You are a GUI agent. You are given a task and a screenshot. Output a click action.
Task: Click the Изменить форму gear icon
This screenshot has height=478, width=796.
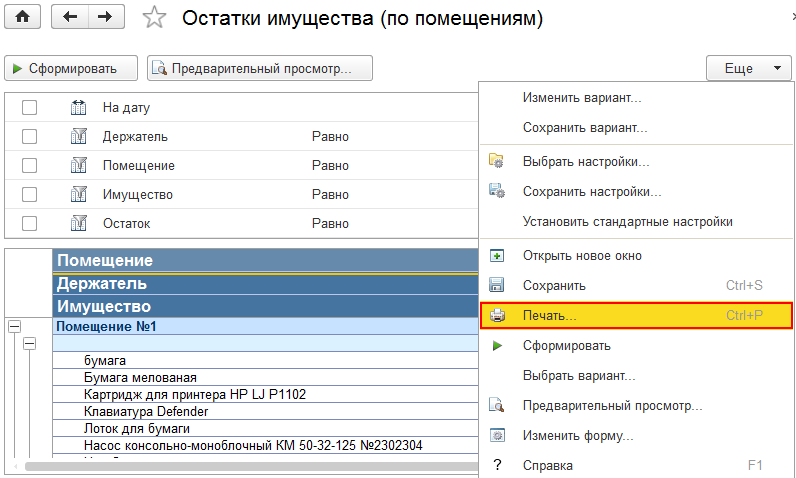tap(496, 435)
